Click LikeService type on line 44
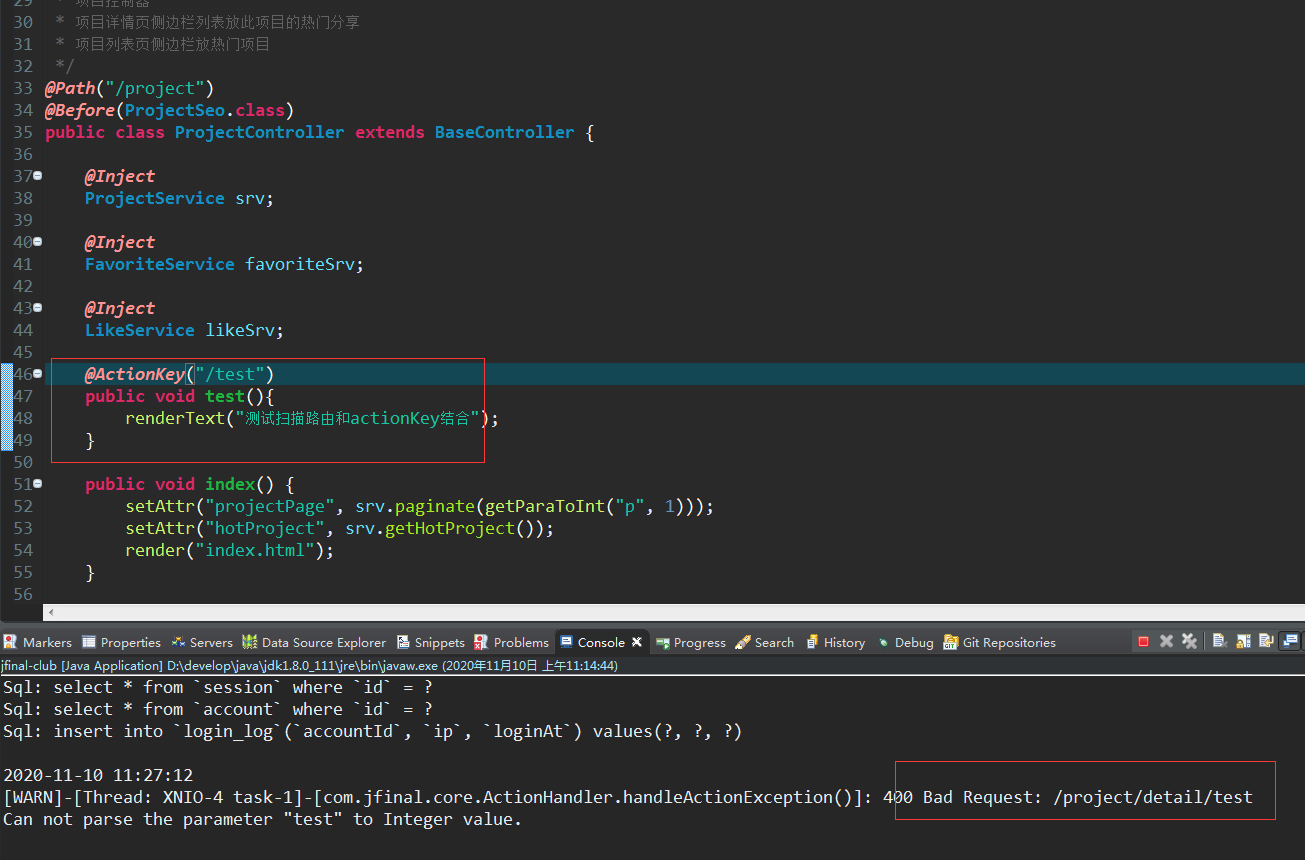 click(139, 330)
